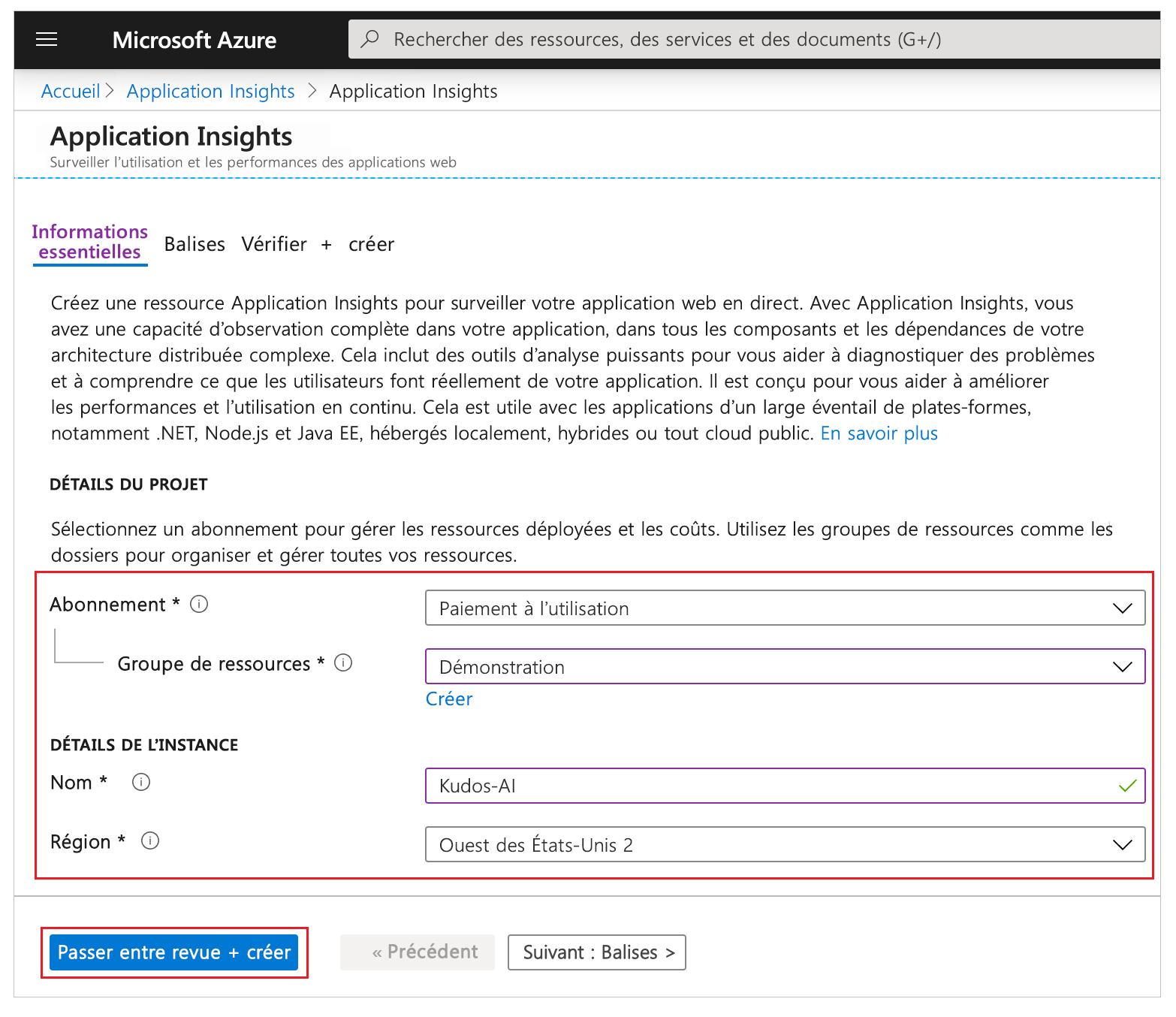The image size is (1176, 1017).
Task: Click the Application Insights page title
Action: (171, 137)
